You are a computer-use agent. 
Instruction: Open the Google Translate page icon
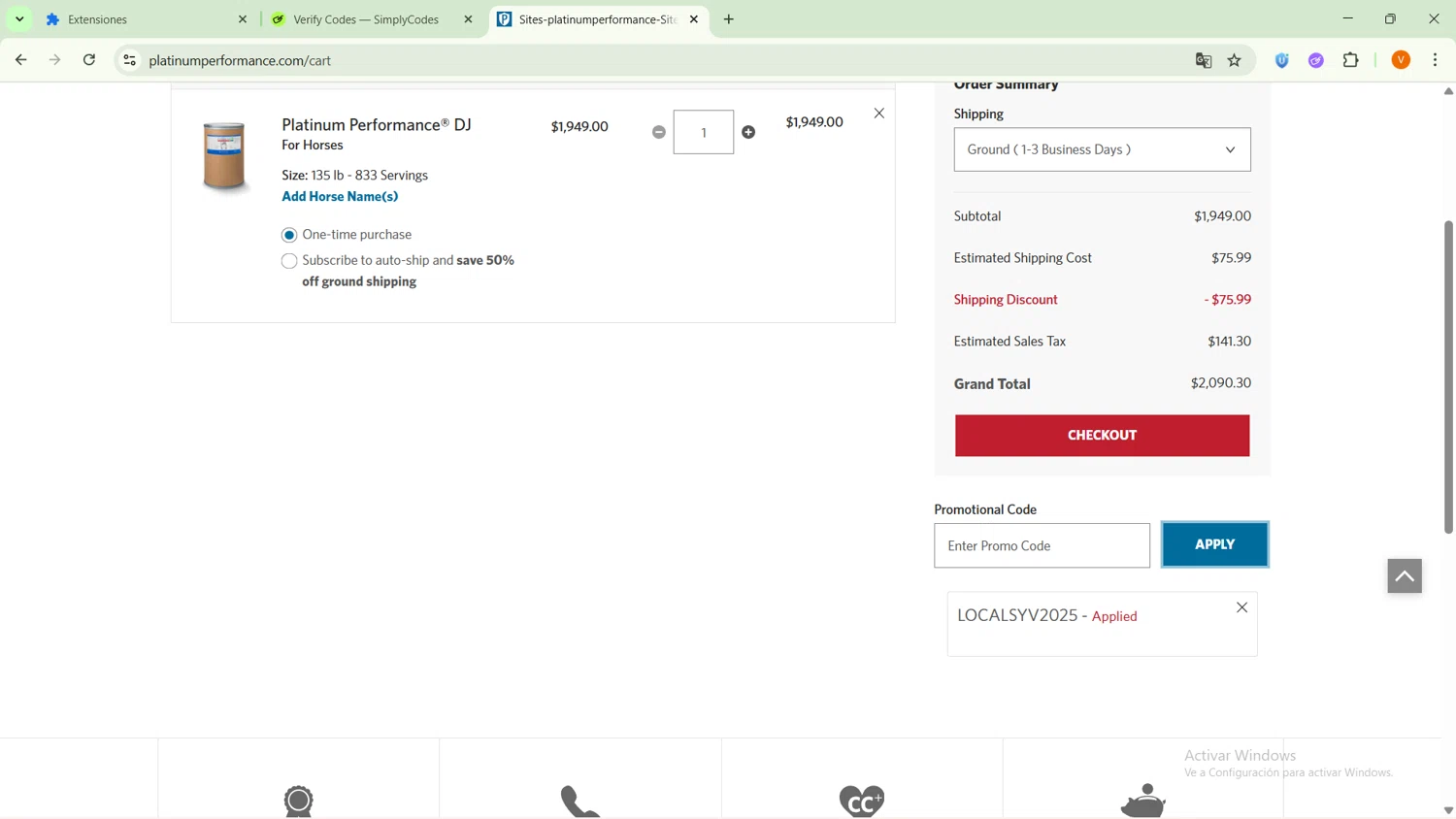click(1204, 60)
